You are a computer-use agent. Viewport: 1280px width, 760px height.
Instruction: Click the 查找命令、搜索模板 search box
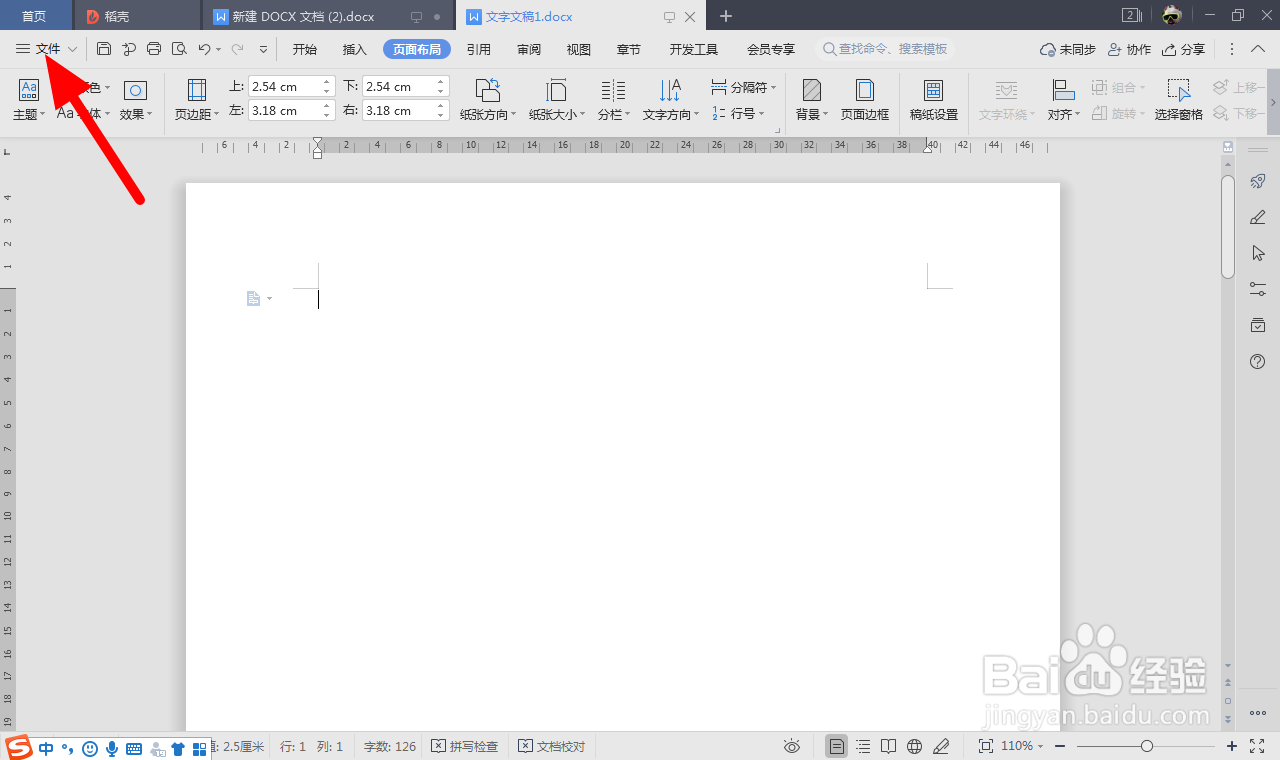click(x=885, y=49)
